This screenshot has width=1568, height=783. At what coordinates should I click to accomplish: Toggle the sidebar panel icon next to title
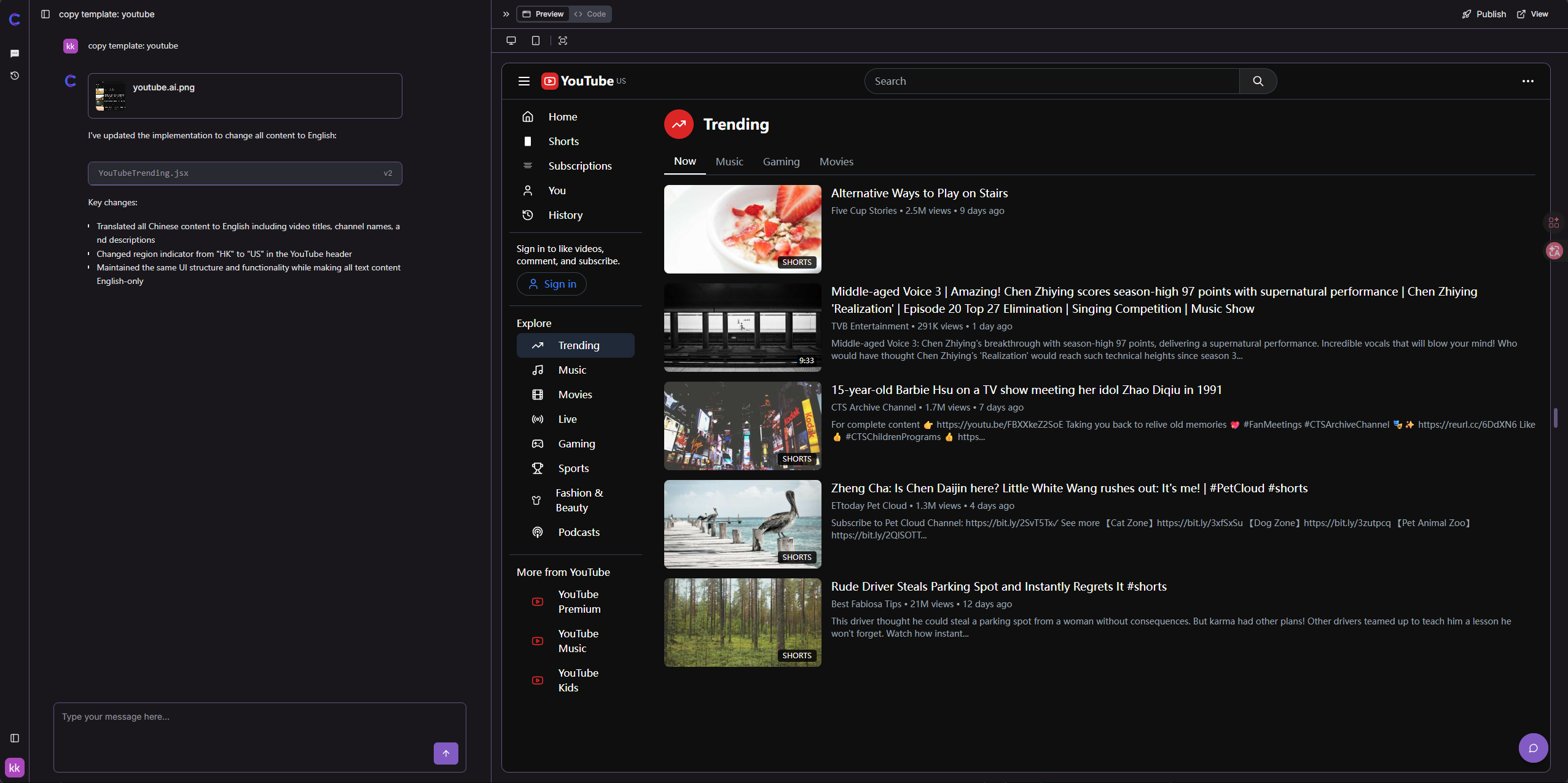(45, 14)
